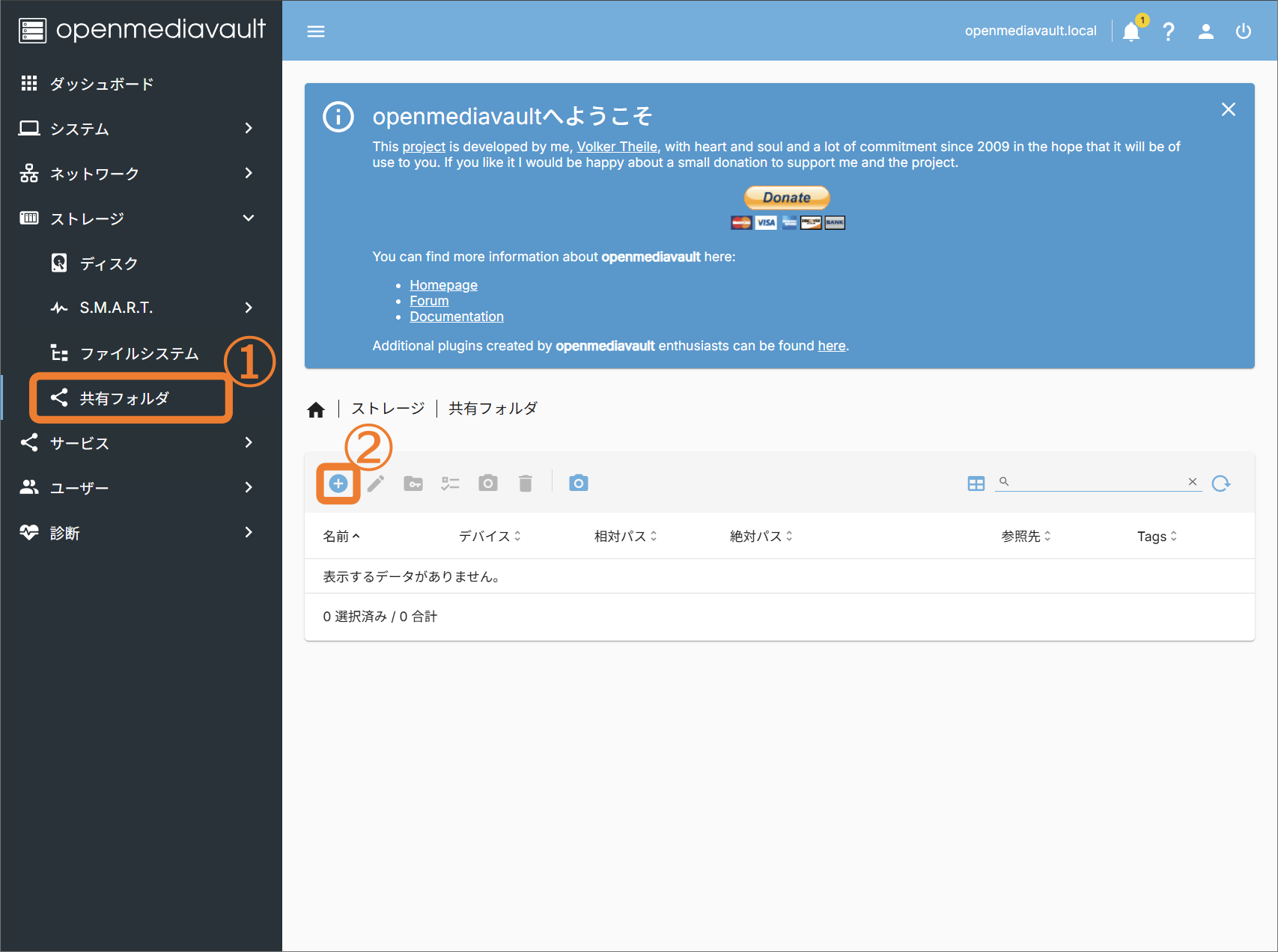
Task: Click the pencil edit icon
Action: click(x=376, y=483)
